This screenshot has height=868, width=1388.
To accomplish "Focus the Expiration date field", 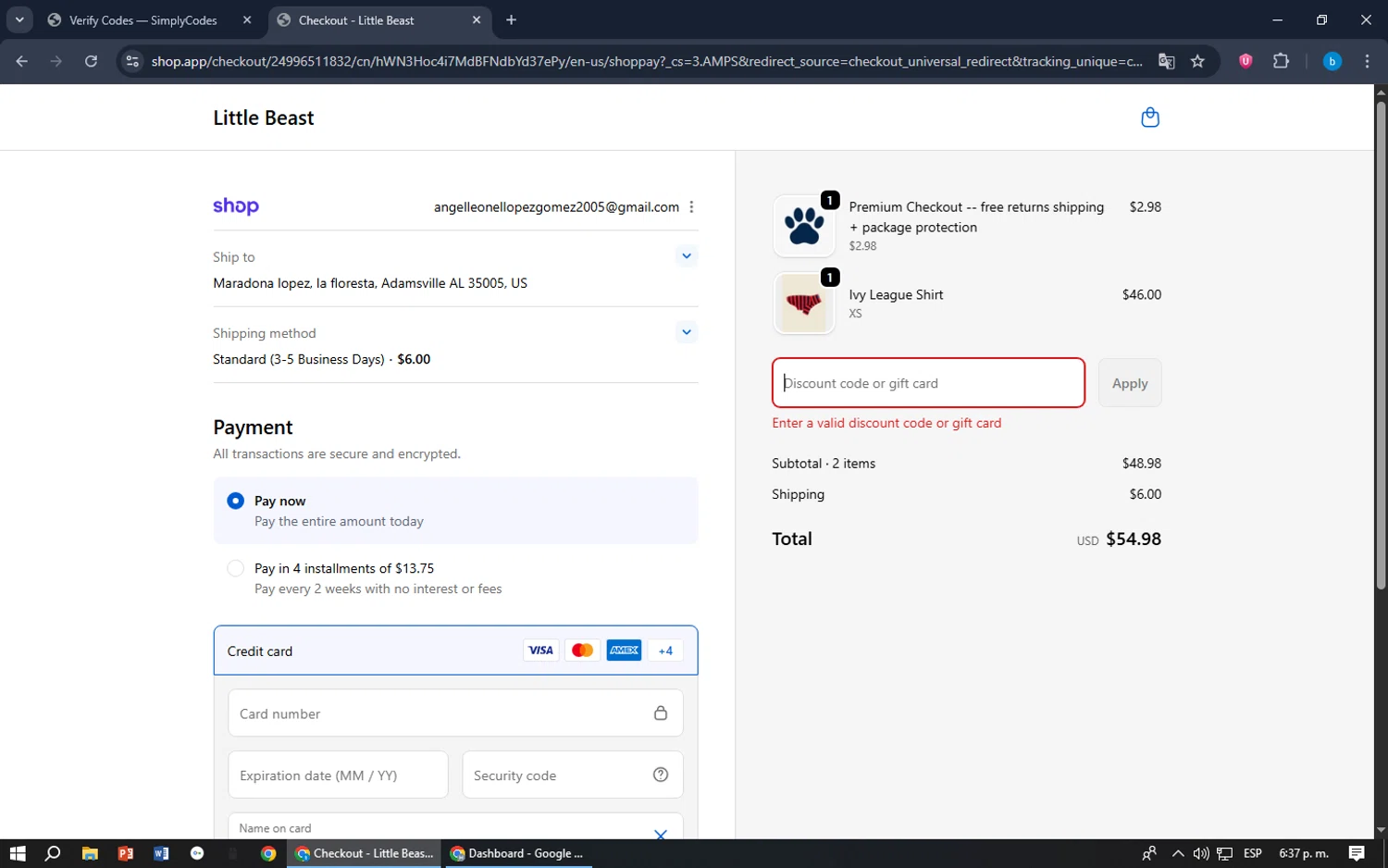I will tap(338, 775).
